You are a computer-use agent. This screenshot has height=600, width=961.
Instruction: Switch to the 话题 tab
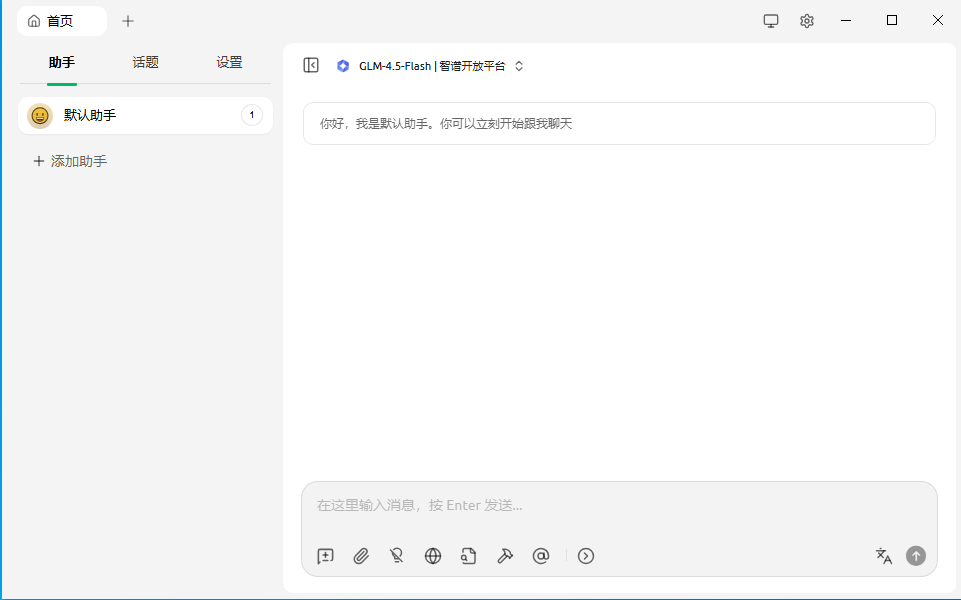[x=145, y=62]
